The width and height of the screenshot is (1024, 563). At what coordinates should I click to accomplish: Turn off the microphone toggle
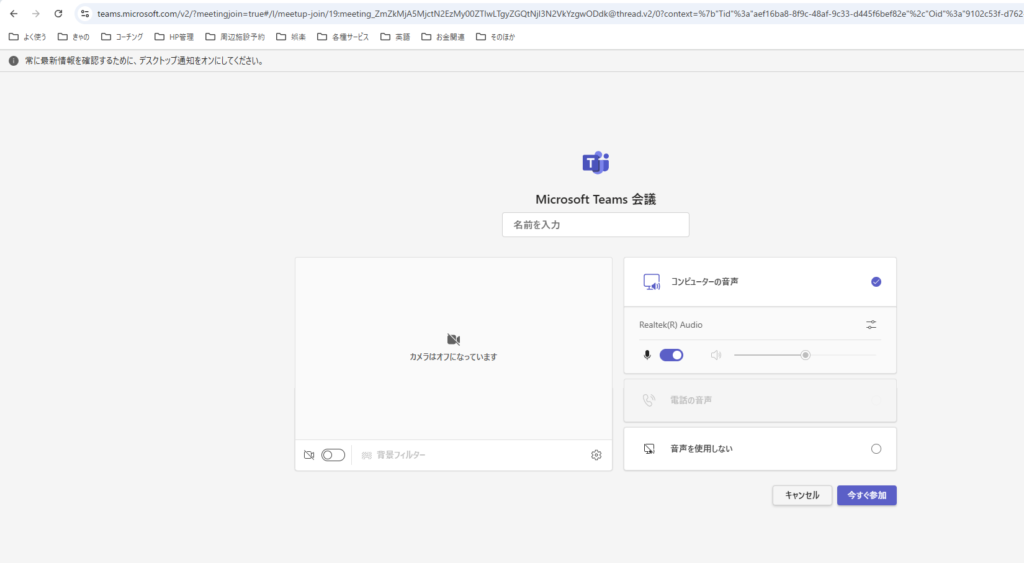point(671,355)
